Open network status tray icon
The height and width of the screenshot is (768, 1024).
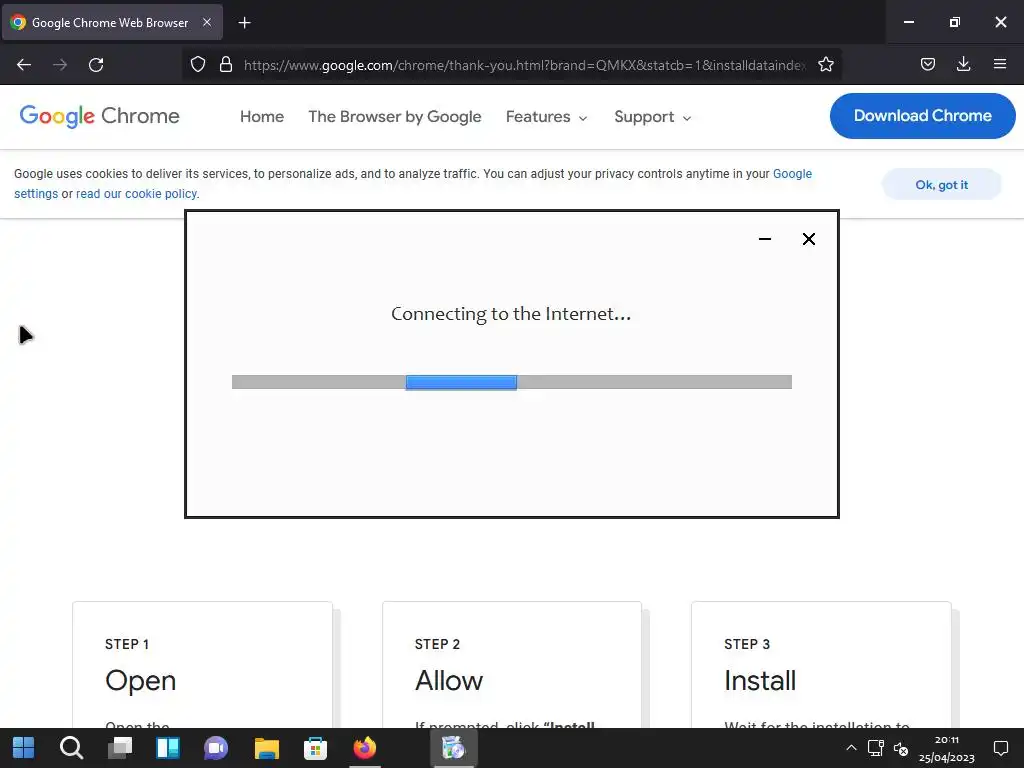click(x=876, y=748)
